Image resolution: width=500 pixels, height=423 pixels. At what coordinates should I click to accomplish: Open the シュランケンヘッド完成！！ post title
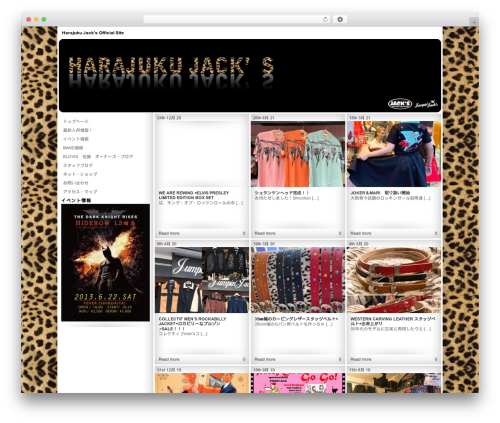pyautogui.click(x=282, y=193)
